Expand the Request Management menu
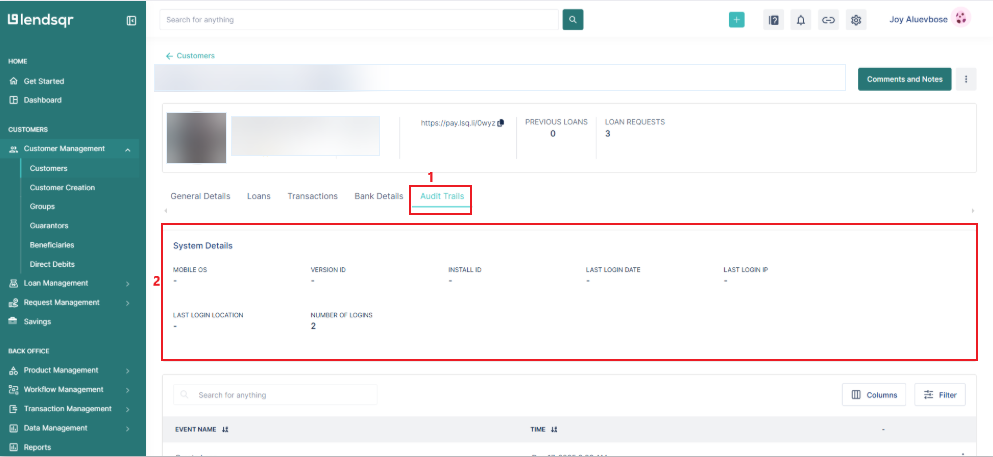Screen dimensions: 993x457 tap(128, 302)
